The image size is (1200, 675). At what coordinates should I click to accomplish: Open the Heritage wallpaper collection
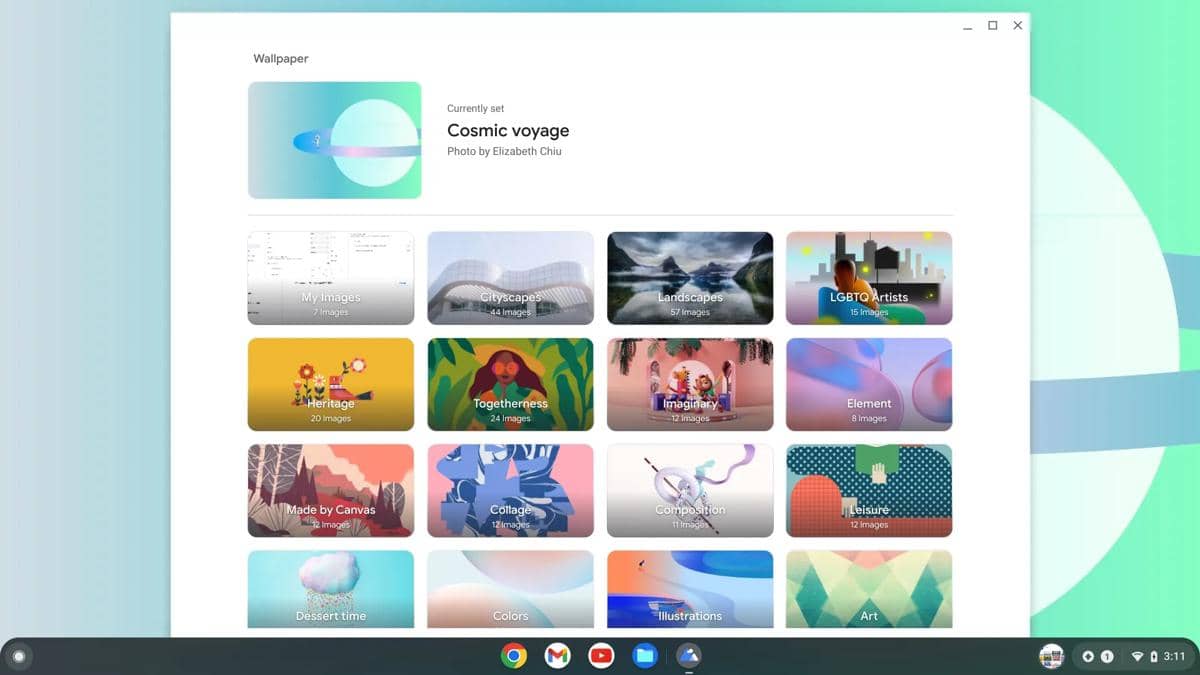point(330,384)
